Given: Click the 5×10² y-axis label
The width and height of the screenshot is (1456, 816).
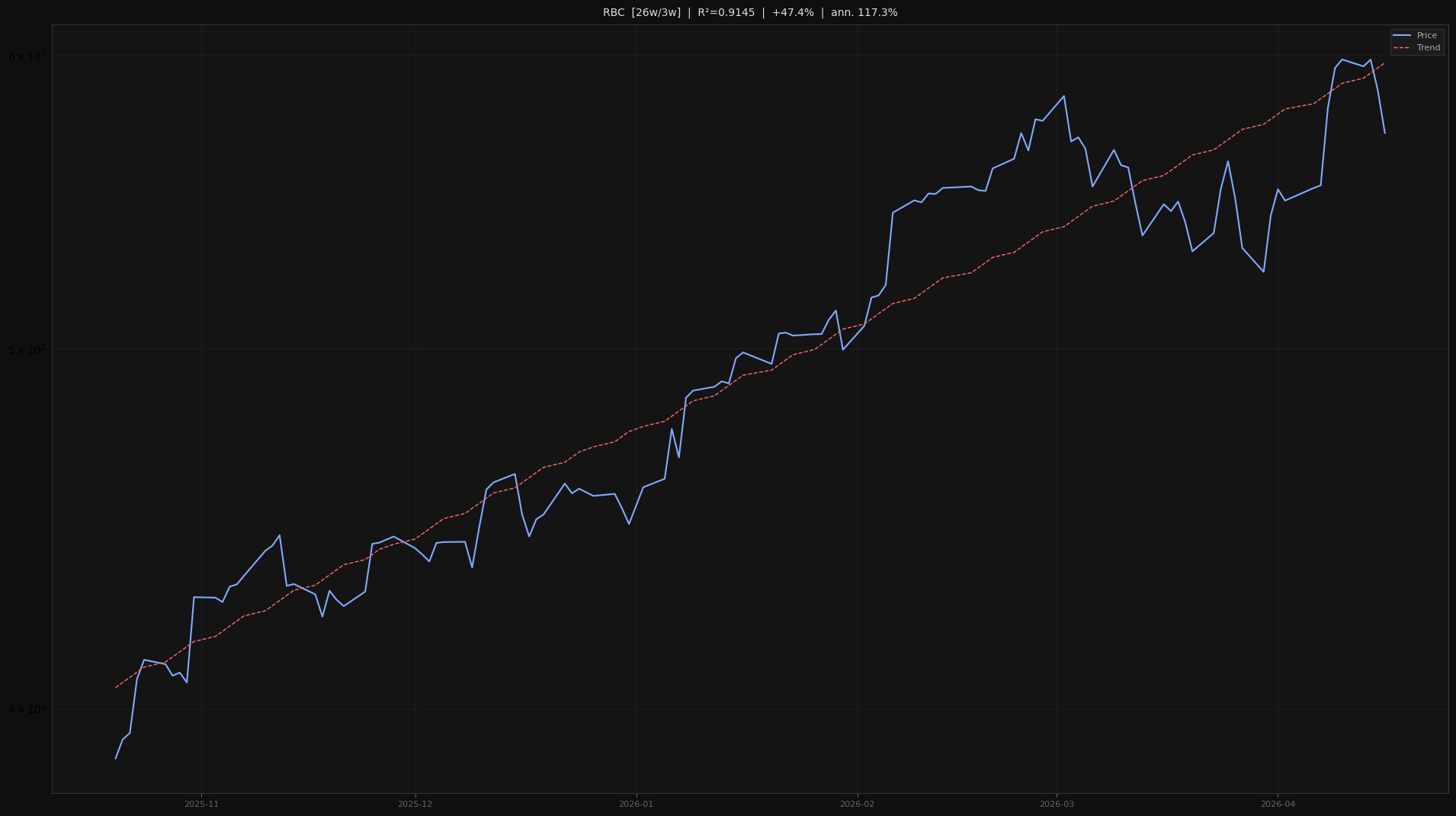Looking at the screenshot, I should tap(27, 349).
